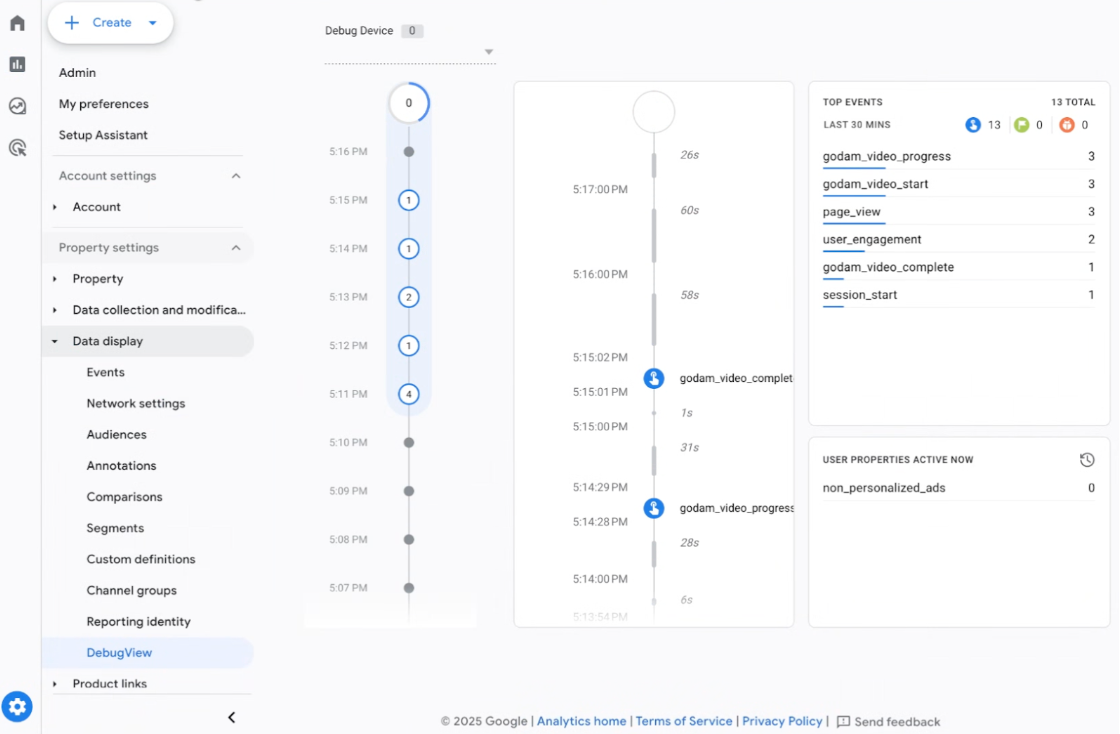This screenshot has height=734, width=1120.
Task: Click the godam_video_complete event icon in timeline
Action: [654, 378]
